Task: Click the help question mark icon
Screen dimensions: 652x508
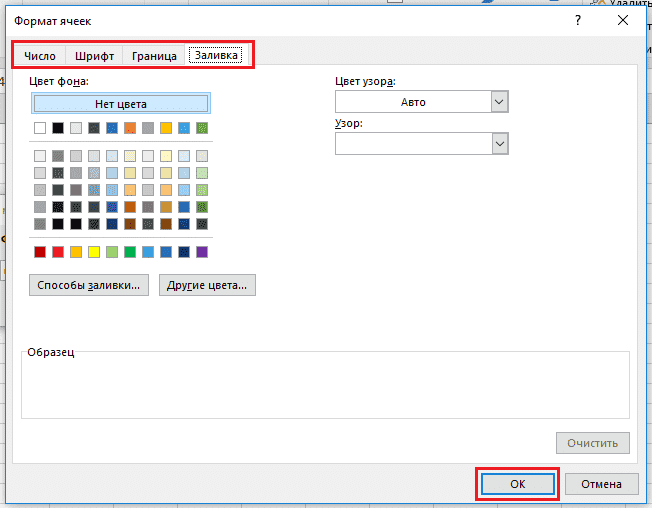Action: (578, 20)
